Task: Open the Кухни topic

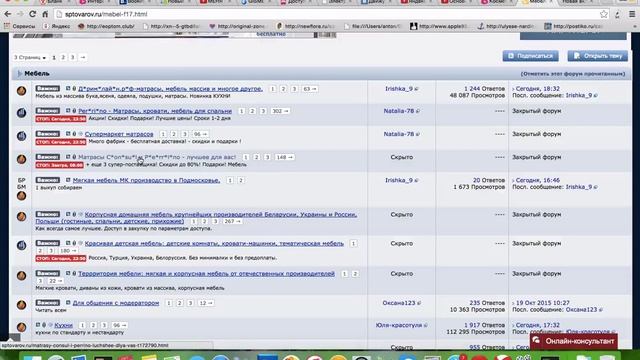Action: [x=63, y=325]
